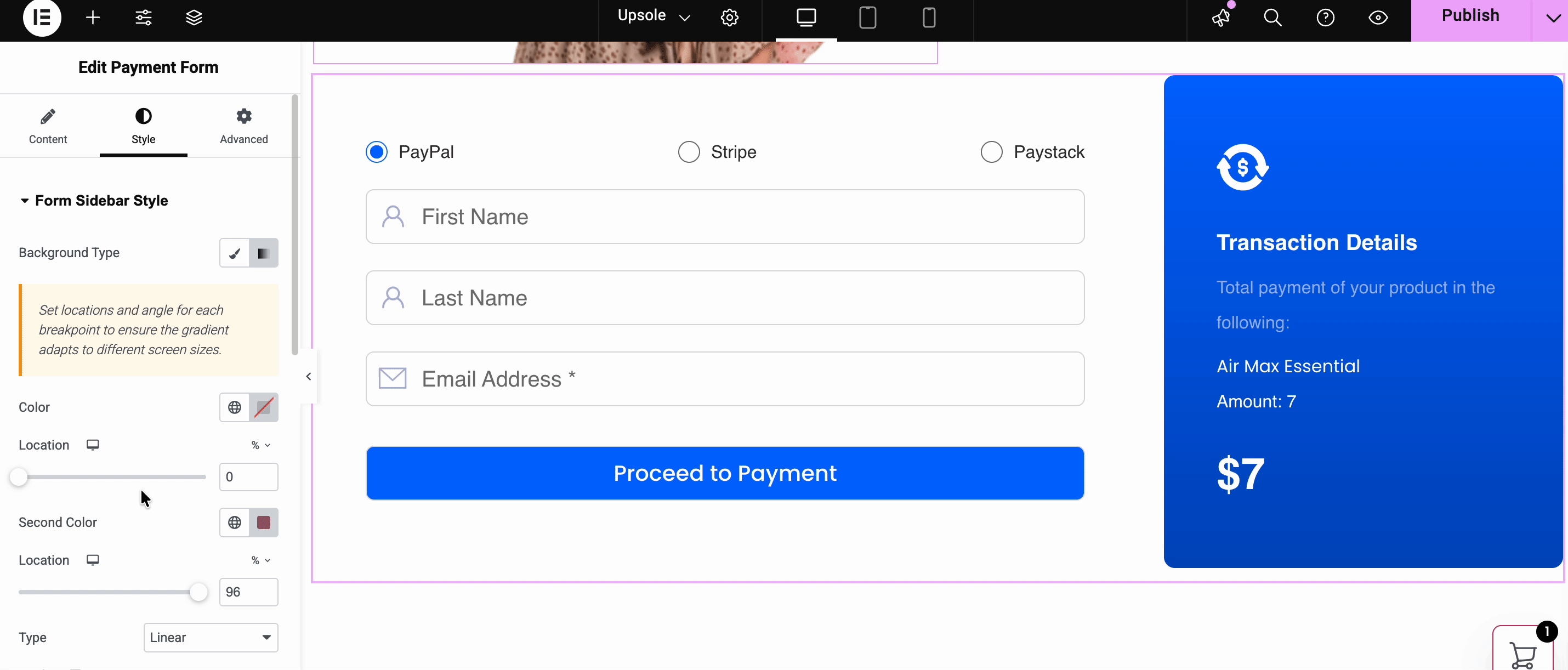Click the Publish button

coord(1470,15)
